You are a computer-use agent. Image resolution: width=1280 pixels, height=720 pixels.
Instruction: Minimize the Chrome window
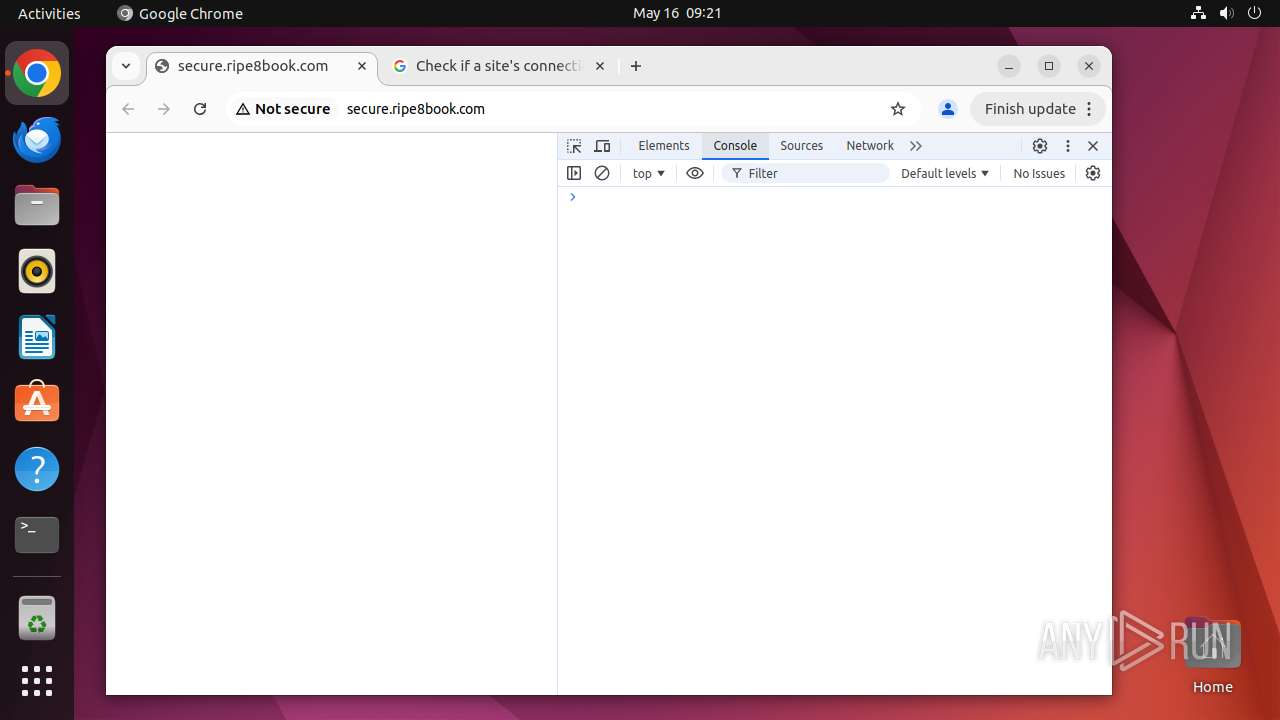[x=1009, y=66]
